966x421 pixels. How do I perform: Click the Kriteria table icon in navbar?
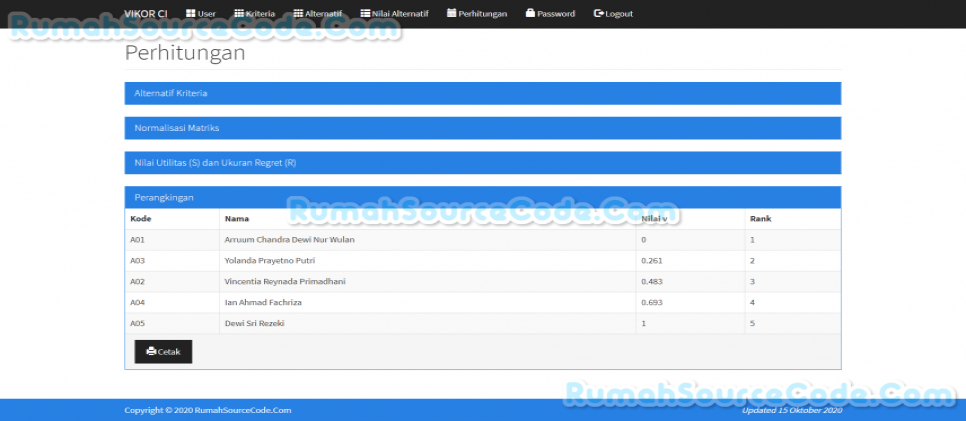[238, 14]
